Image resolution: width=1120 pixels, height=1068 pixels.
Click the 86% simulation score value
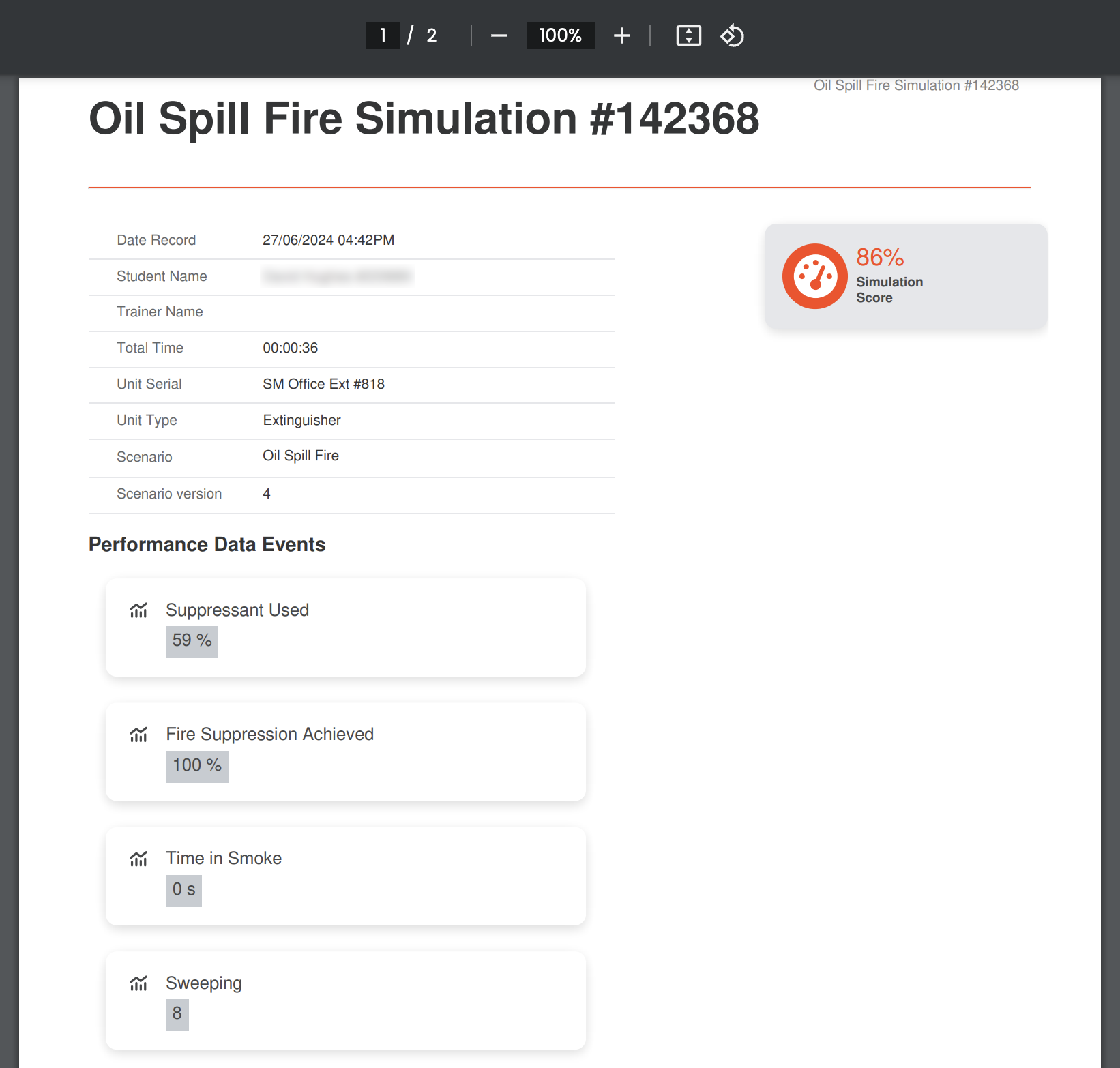[880, 257]
